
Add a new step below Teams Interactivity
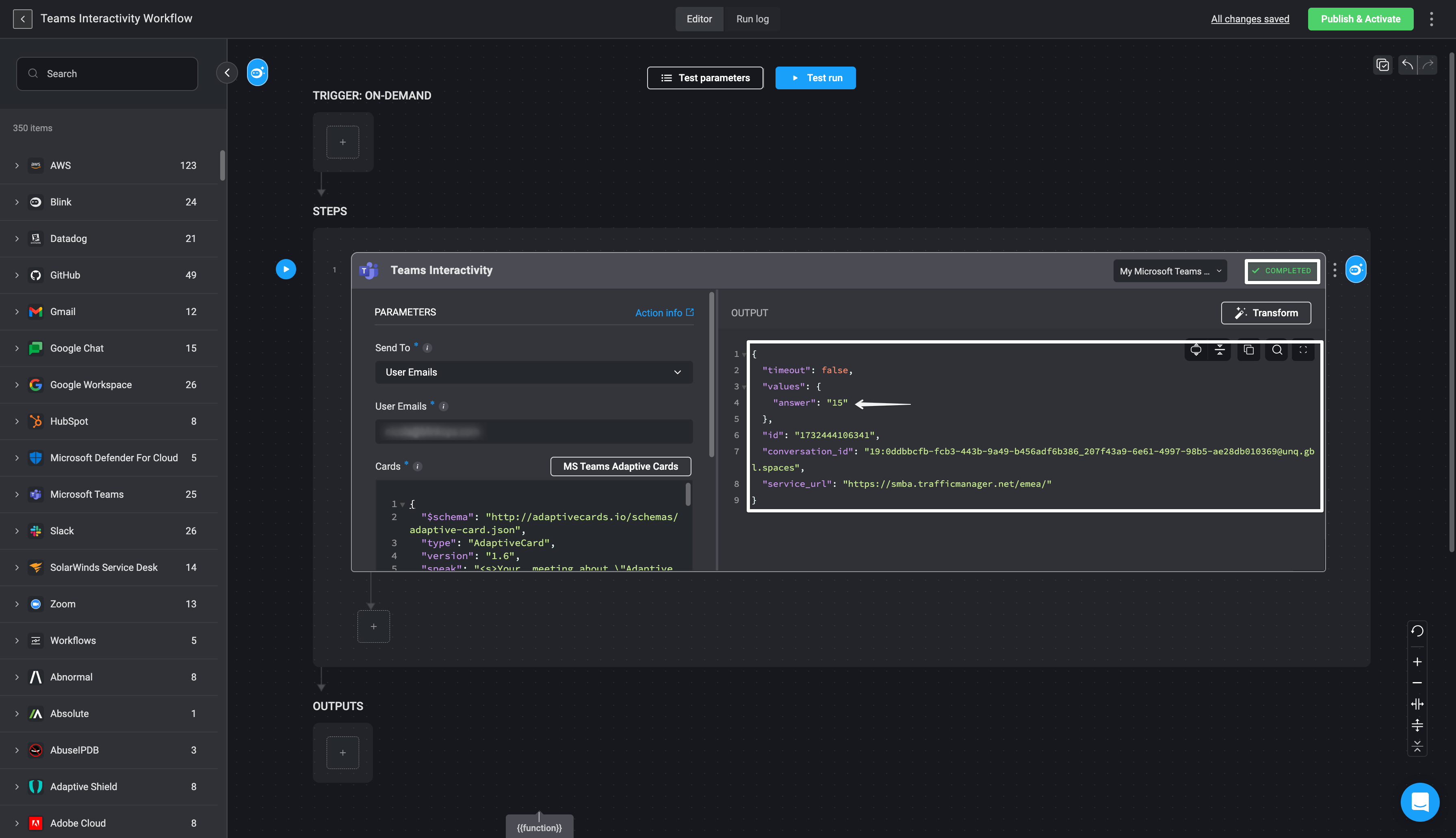click(374, 626)
